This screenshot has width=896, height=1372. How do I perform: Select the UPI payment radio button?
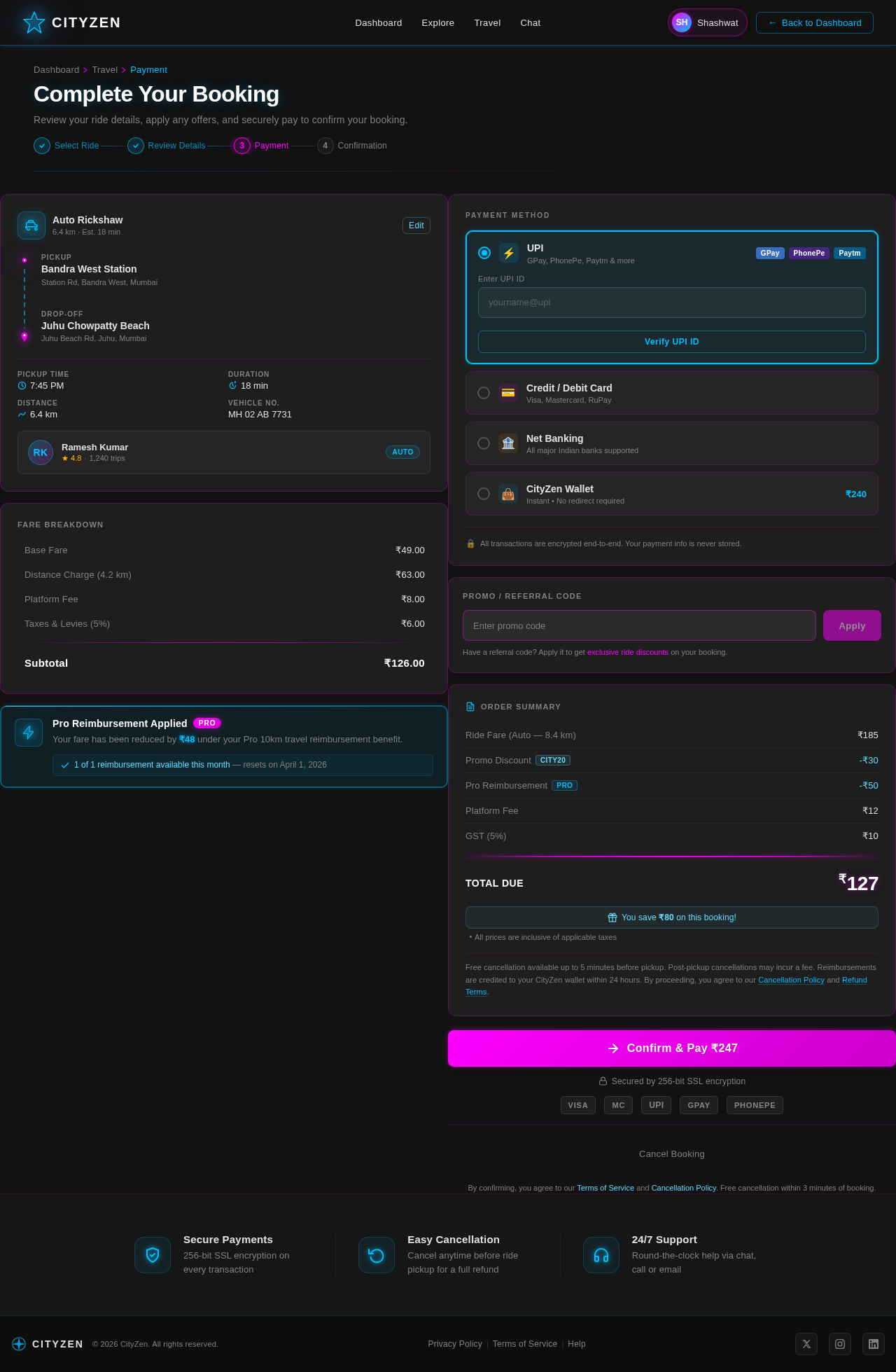[484, 253]
